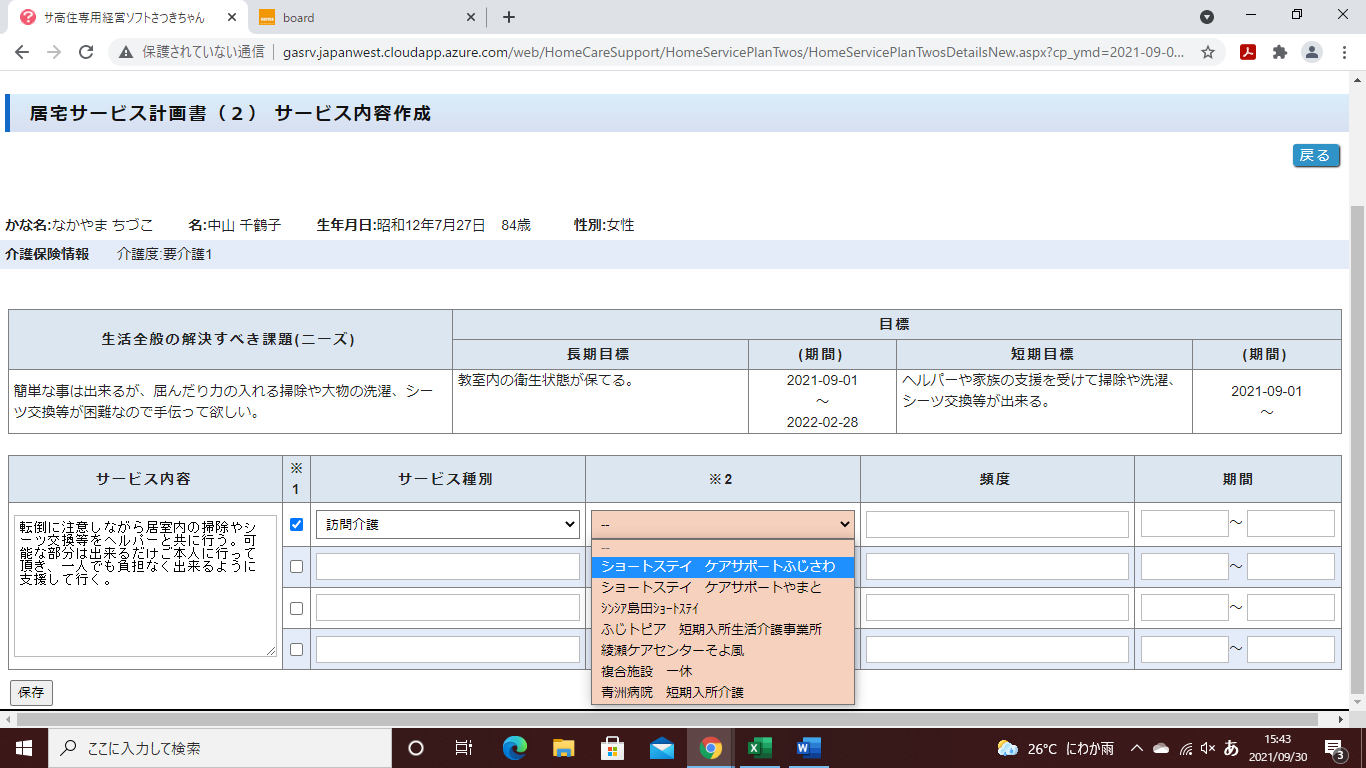Choose 青洲病院 短期入所介護 from list

(672, 692)
